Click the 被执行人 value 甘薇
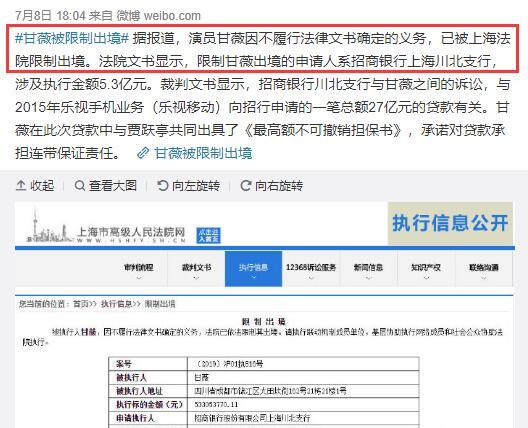Image resolution: width=528 pixels, height=428 pixels. [202, 377]
